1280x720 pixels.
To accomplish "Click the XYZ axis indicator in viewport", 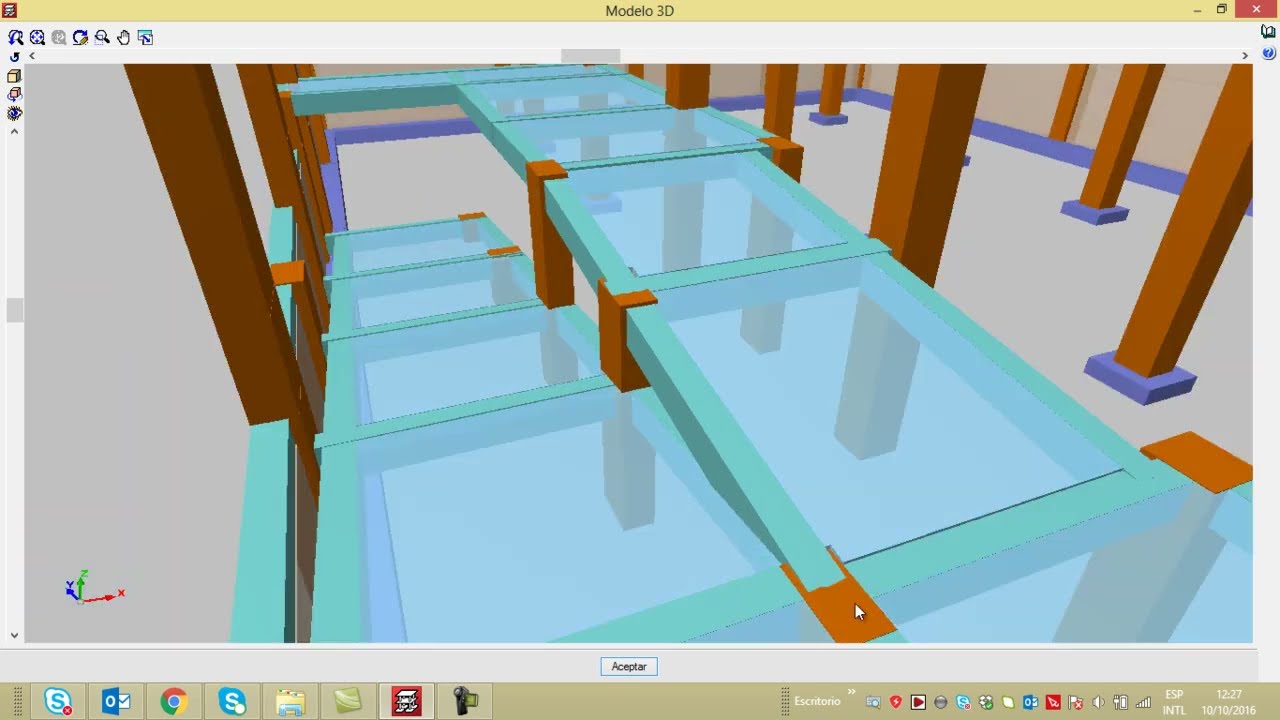I will [x=93, y=587].
